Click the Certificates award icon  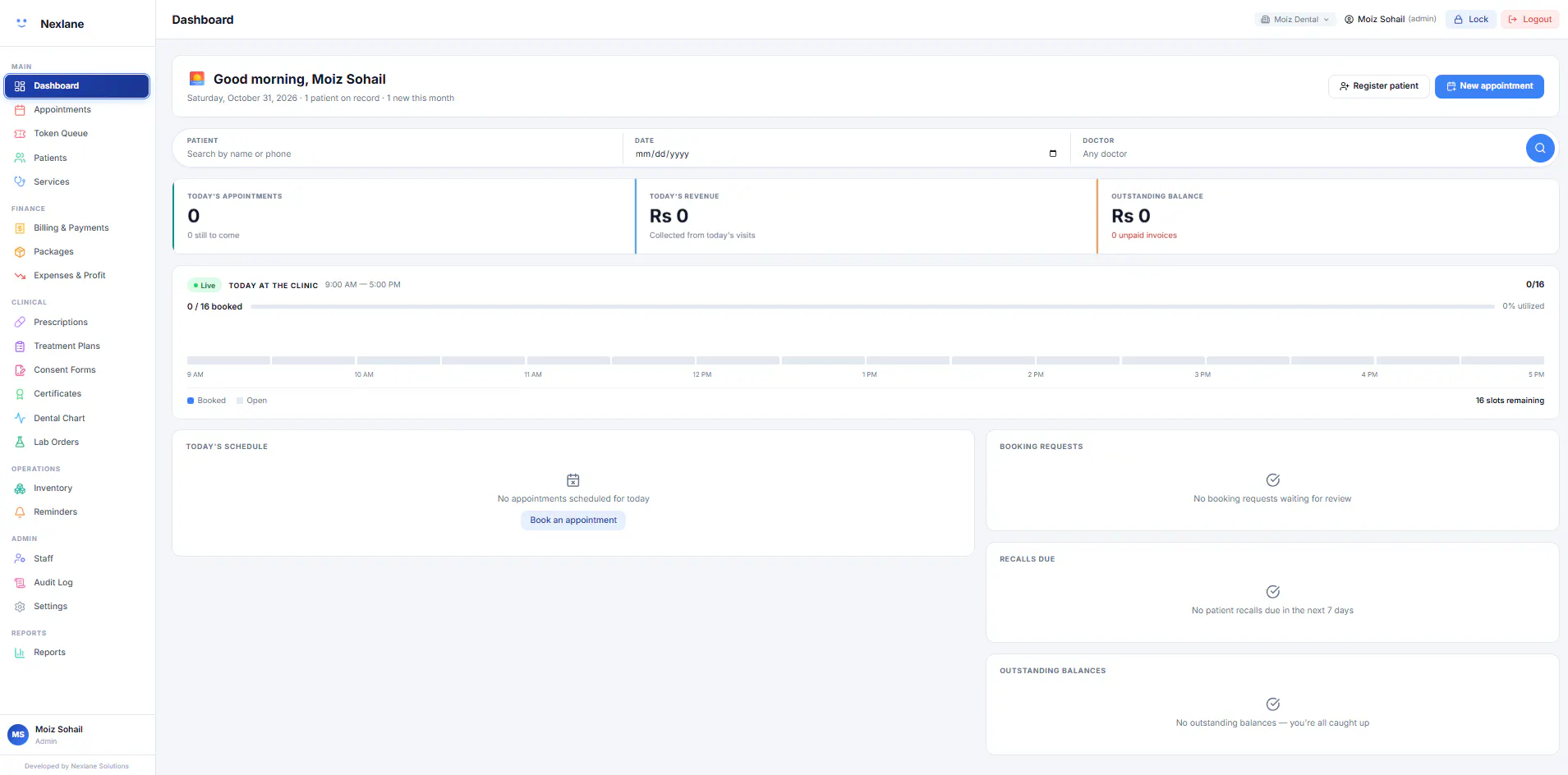20,394
